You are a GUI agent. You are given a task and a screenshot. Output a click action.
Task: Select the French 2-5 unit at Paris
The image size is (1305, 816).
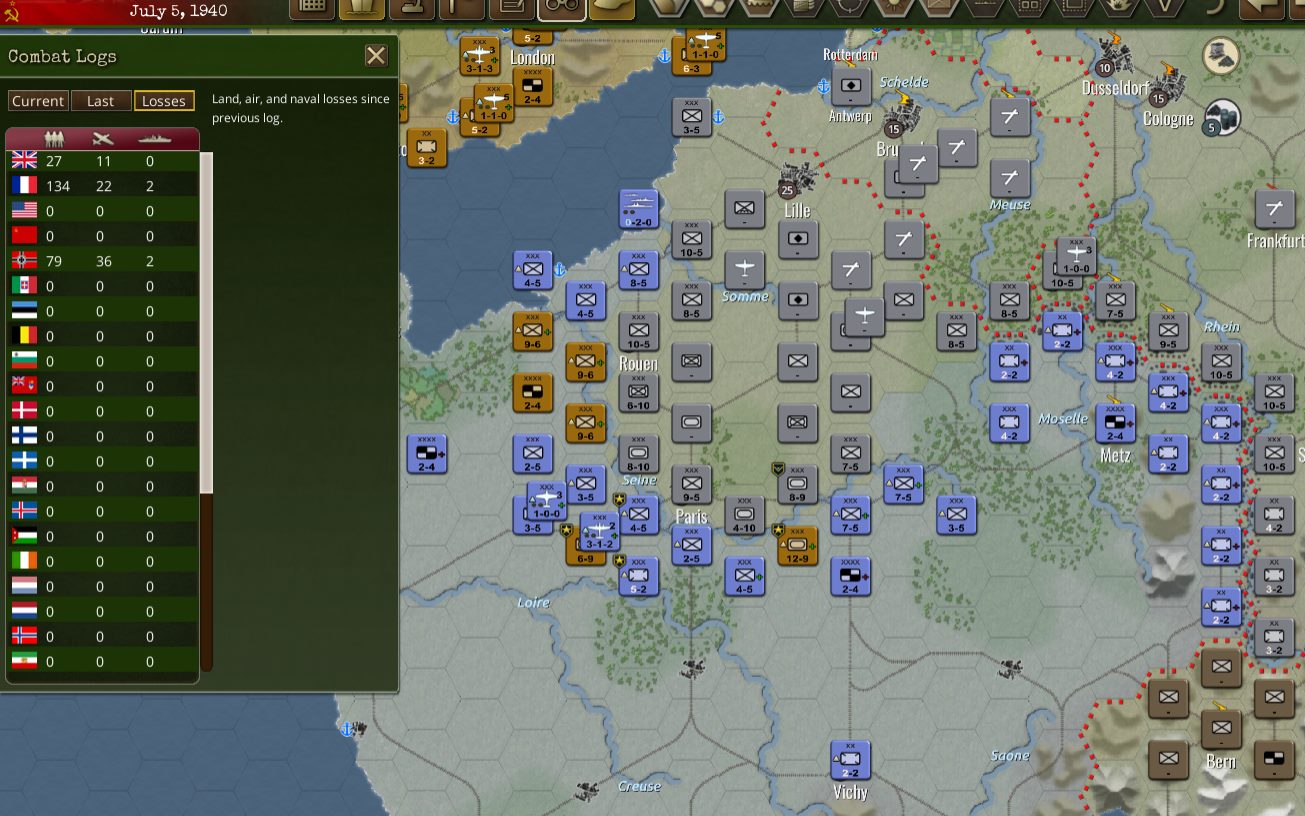[692, 545]
